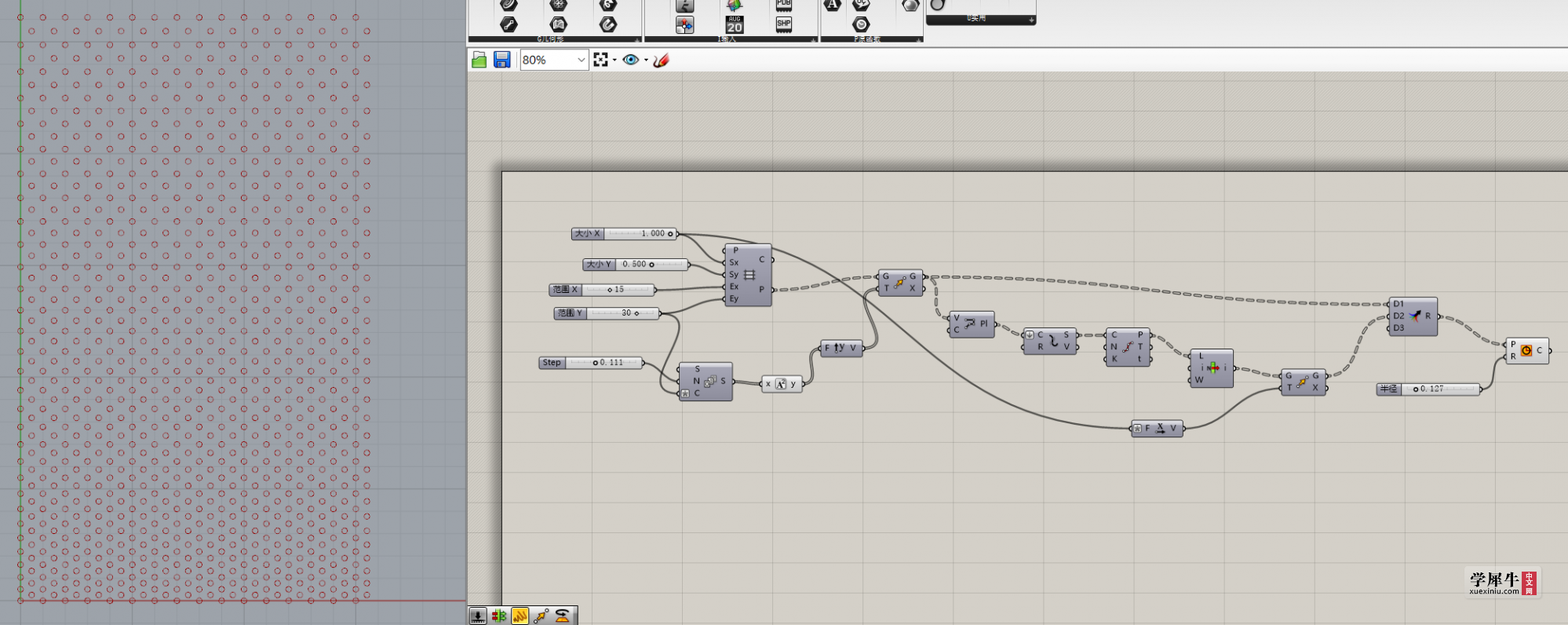
Task: Select the unit Y vector component
Action: 841,348
